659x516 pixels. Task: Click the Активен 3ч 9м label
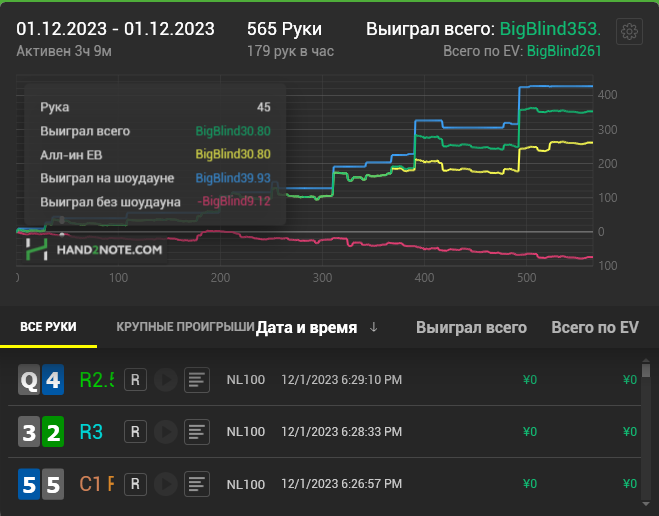coord(64,51)
